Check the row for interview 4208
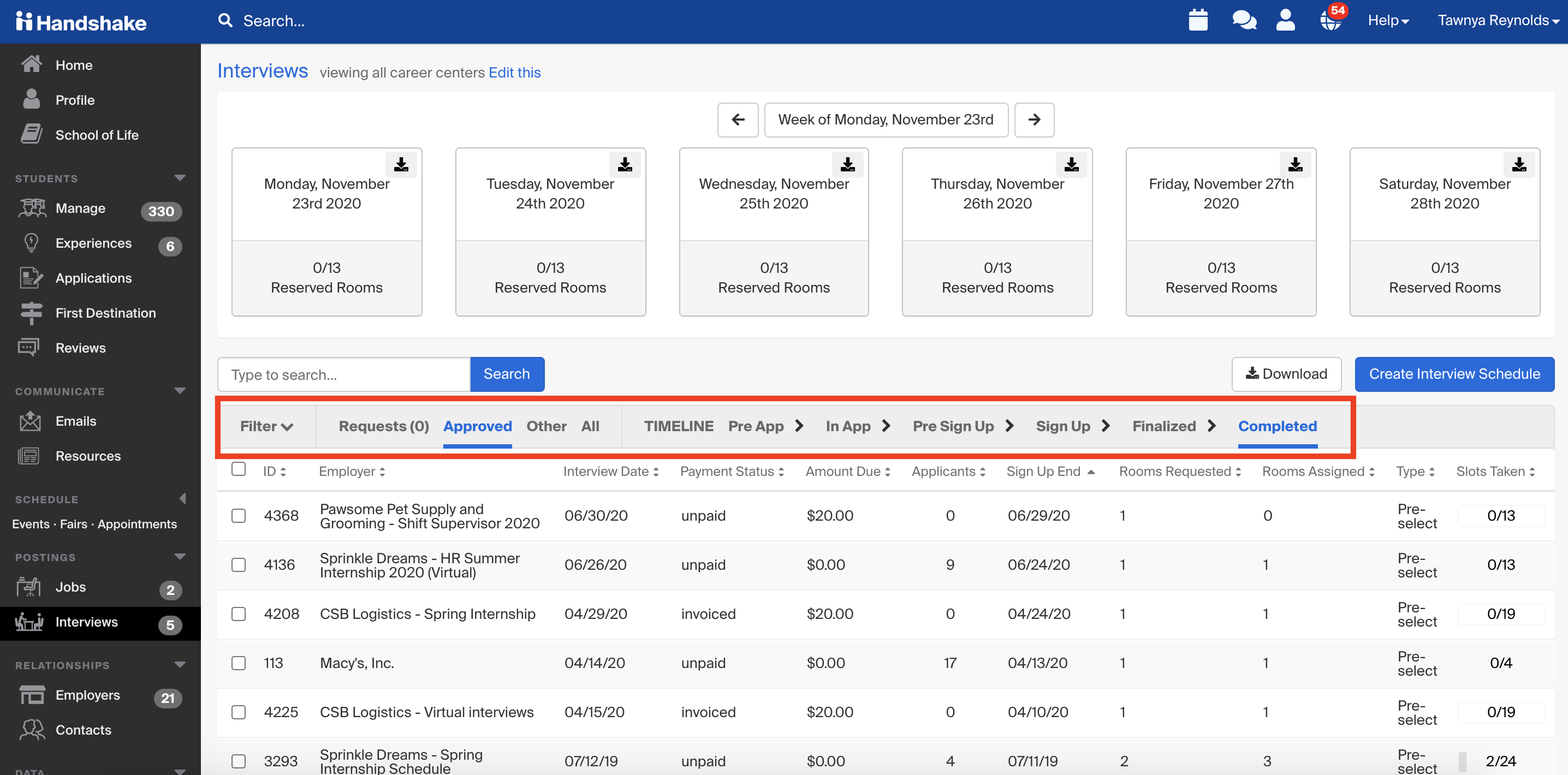Screen dimensions: 1568x775 239,615
